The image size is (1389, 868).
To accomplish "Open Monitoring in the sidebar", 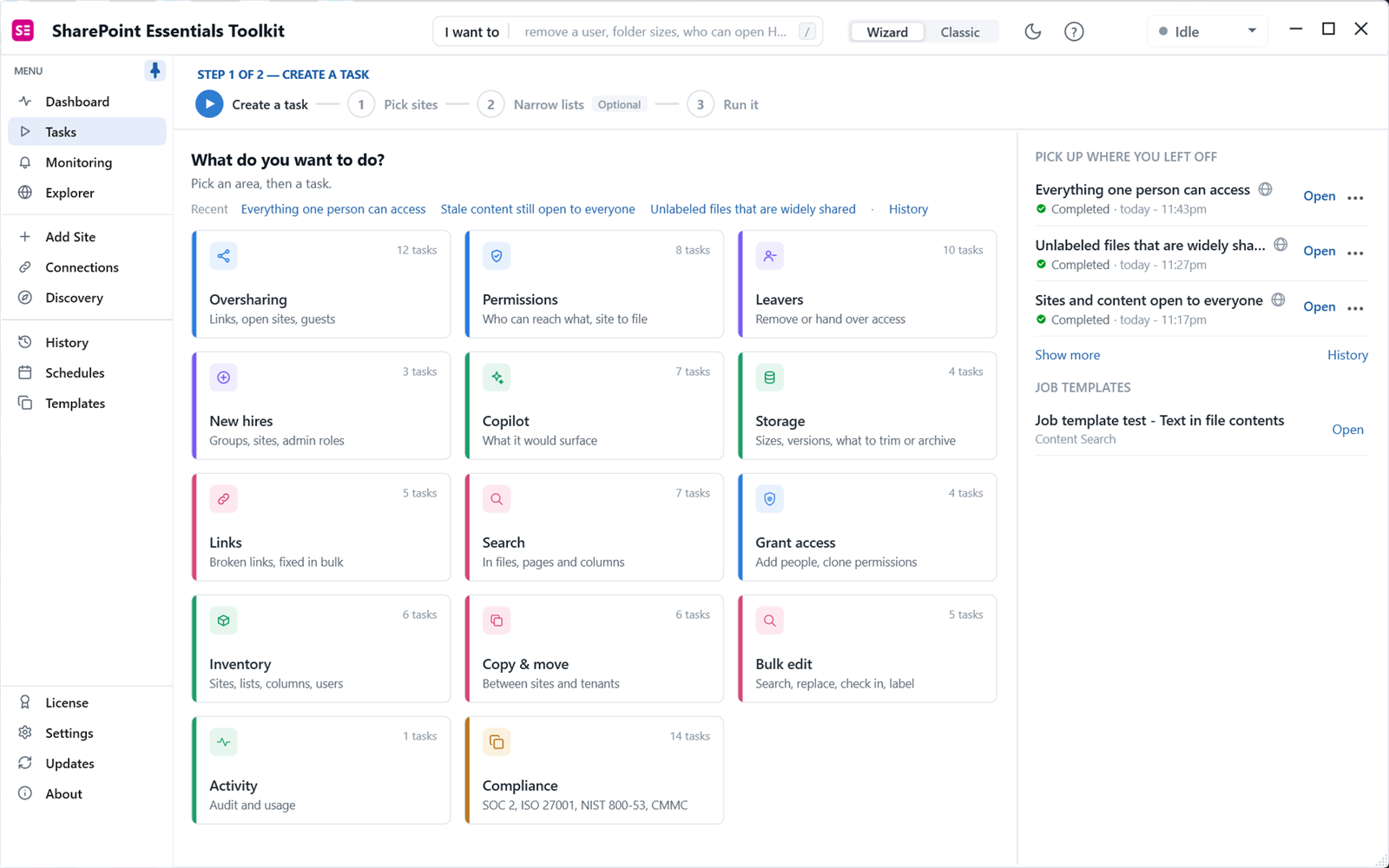I will point(87,162).
